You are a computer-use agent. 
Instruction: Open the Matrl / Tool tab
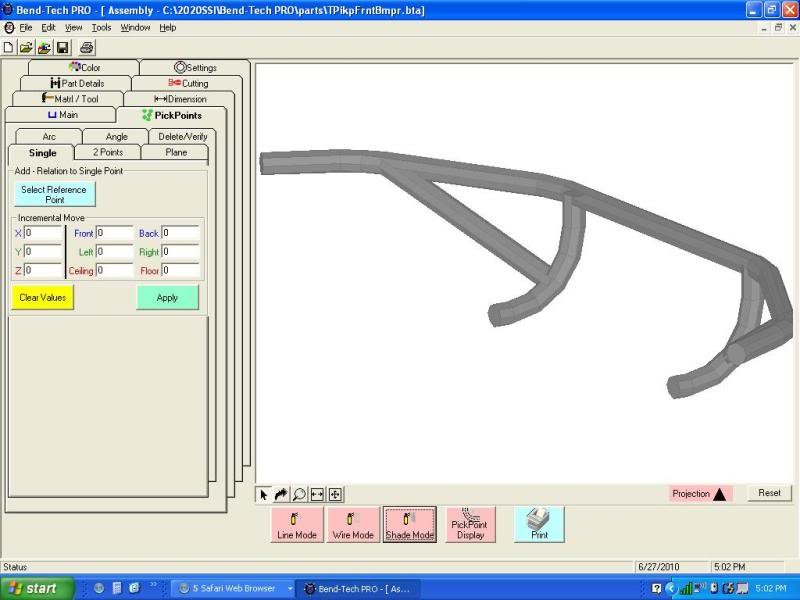69,99
